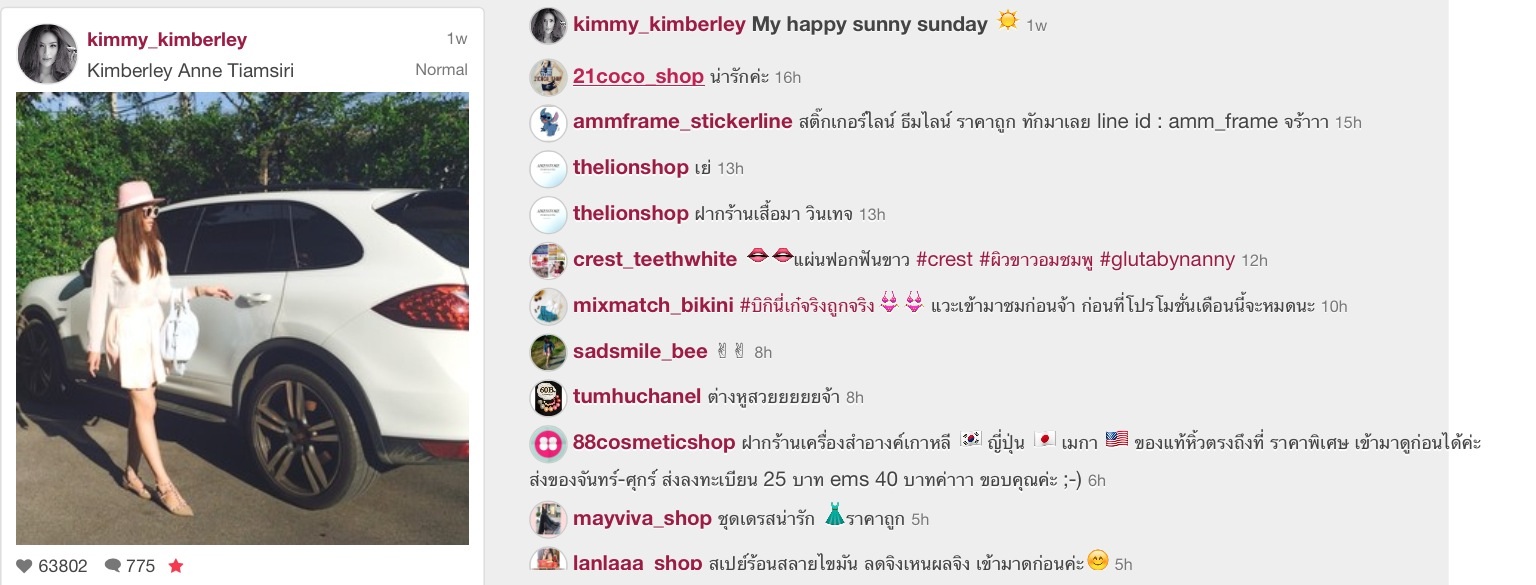The image size is (1536, 585).
Task: Click the red star favorite icon
Action: pyautogui.click(x=176, y=566)
